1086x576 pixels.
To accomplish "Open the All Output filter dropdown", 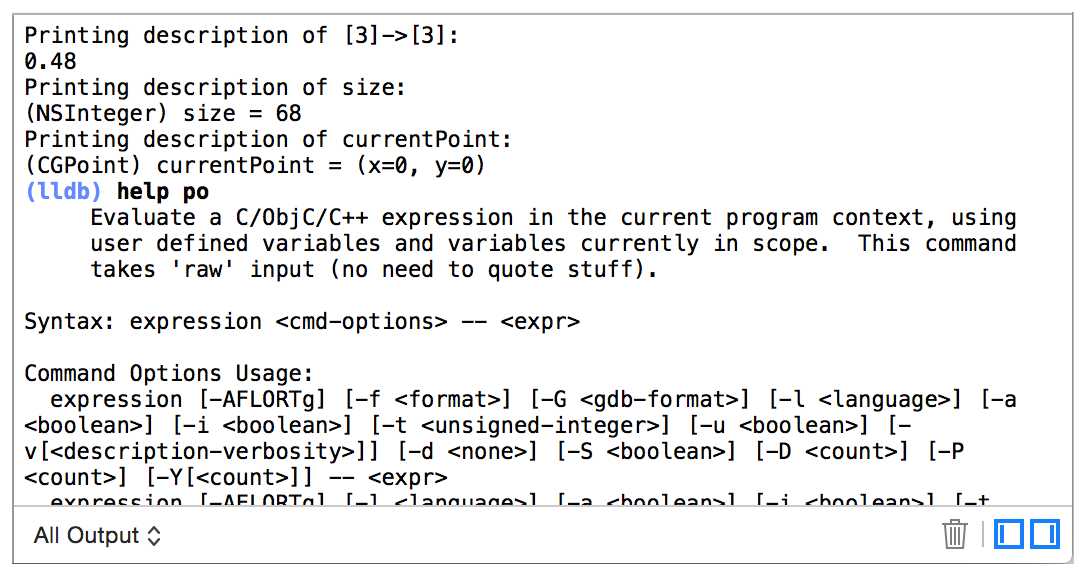I will 97,535.
